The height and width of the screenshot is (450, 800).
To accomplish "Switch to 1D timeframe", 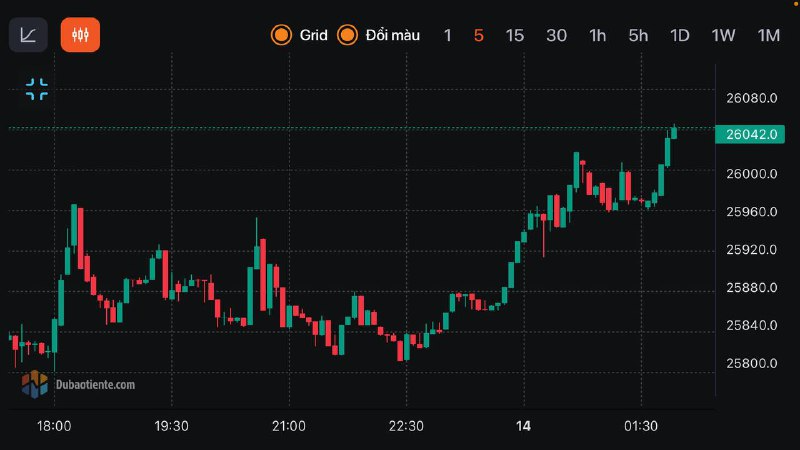I will (x=680, y=35).
